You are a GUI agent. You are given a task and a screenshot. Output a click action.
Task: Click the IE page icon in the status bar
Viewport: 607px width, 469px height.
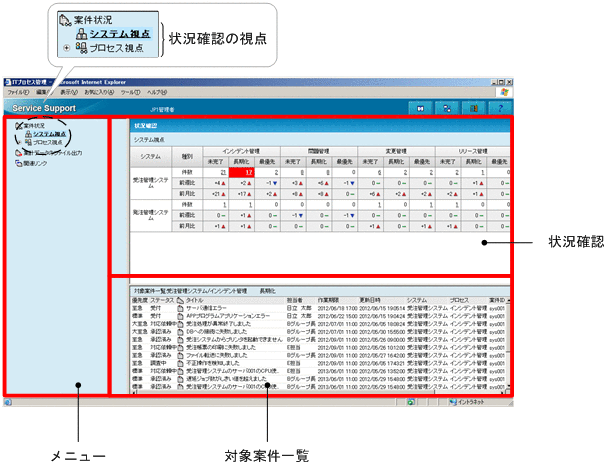tap(7, 402)
